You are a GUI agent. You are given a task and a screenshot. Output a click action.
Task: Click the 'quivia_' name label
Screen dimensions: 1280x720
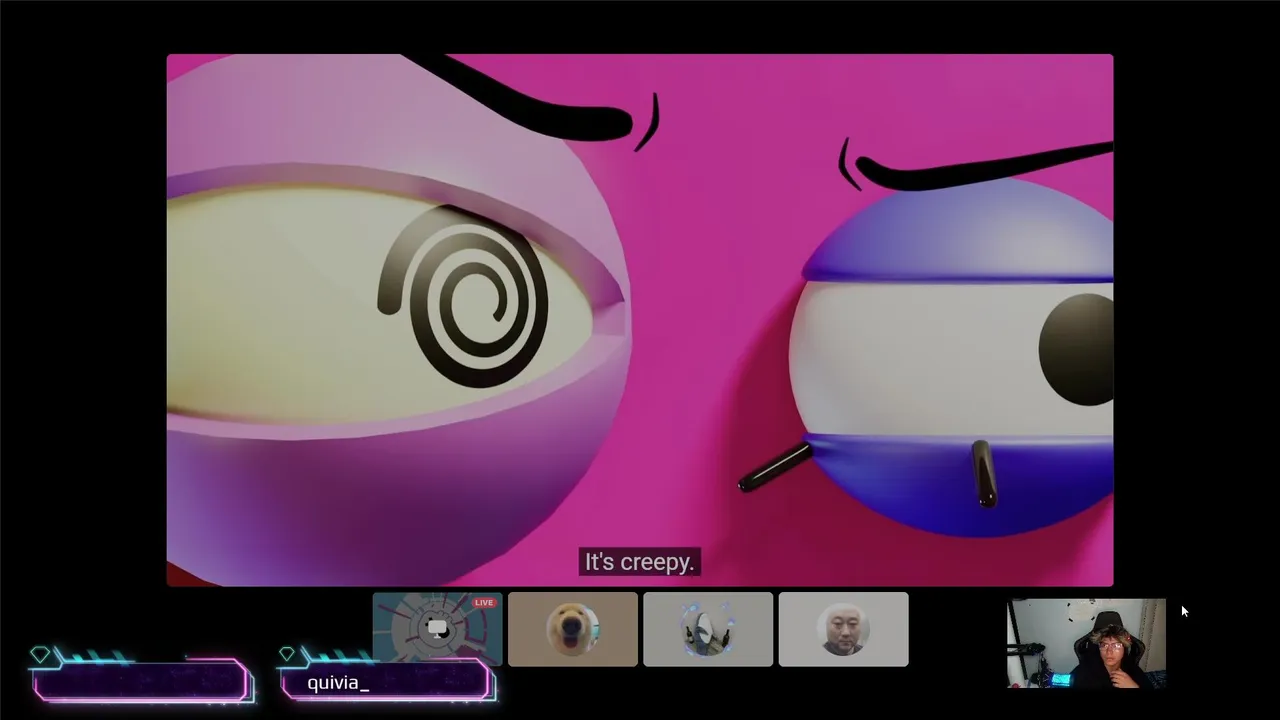[x=338, y=683]
